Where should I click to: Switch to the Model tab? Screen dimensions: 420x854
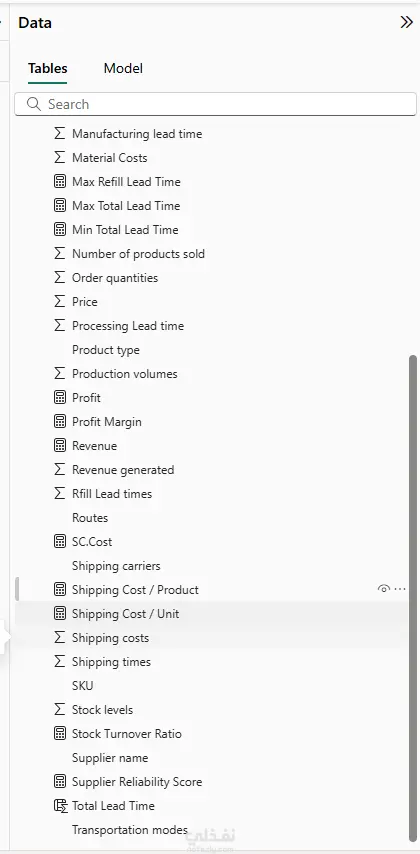(x=123, y=69)
